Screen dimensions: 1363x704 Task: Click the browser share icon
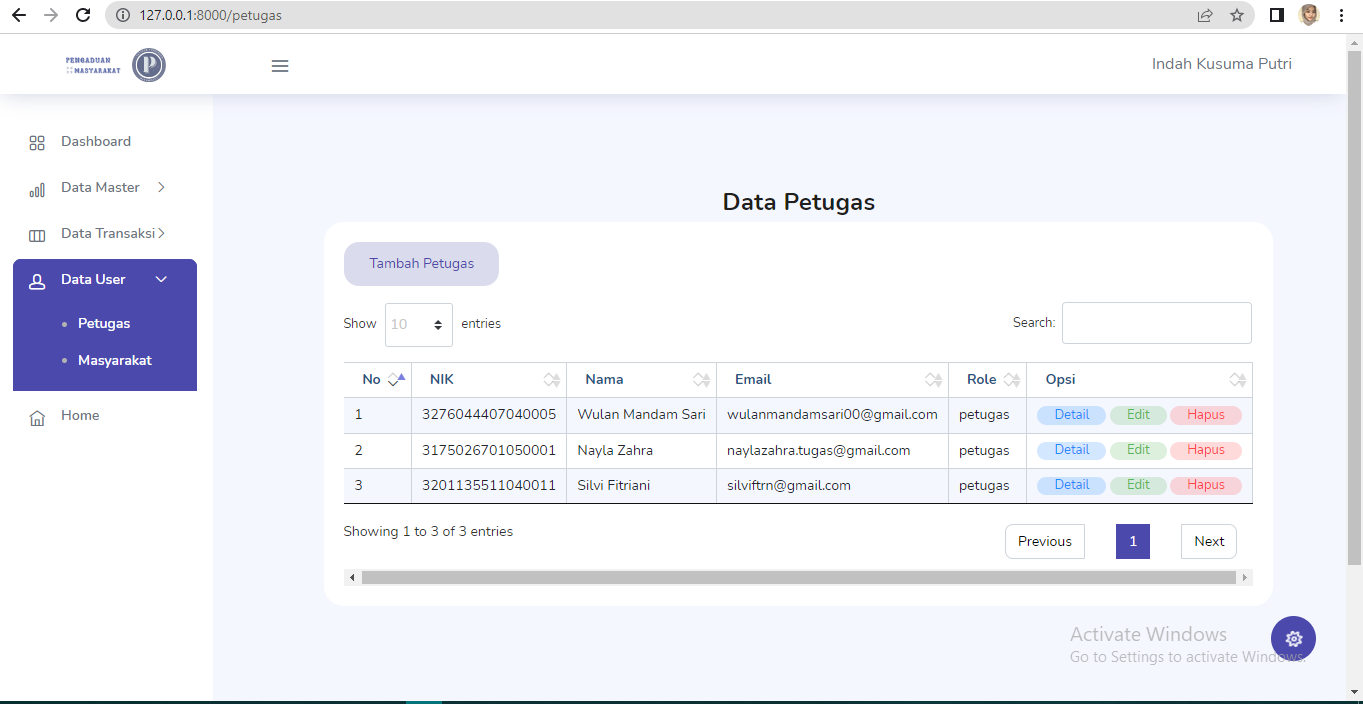pos(1205,15)
